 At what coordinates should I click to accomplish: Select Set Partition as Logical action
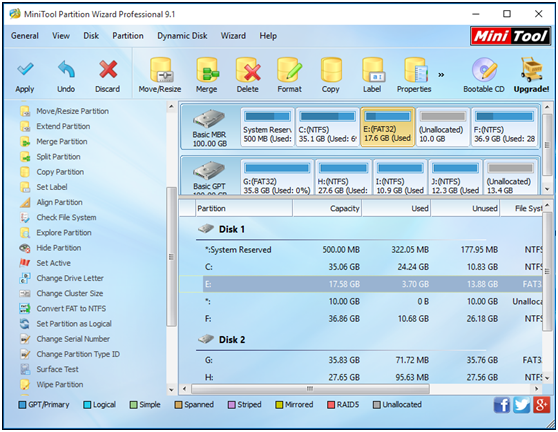[x=66, y=324]
